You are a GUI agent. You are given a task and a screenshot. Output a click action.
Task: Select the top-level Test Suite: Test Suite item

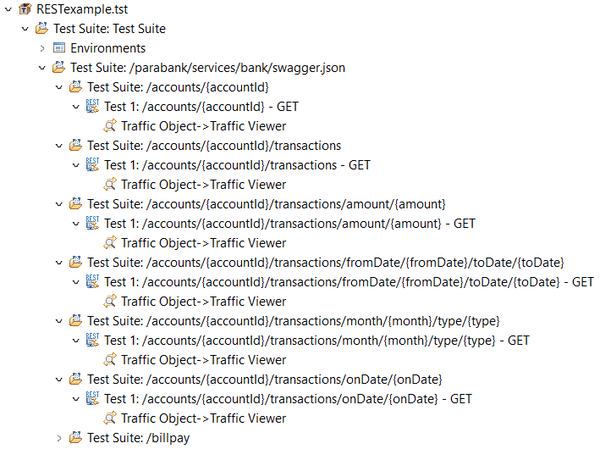click(x=110, y=29)
